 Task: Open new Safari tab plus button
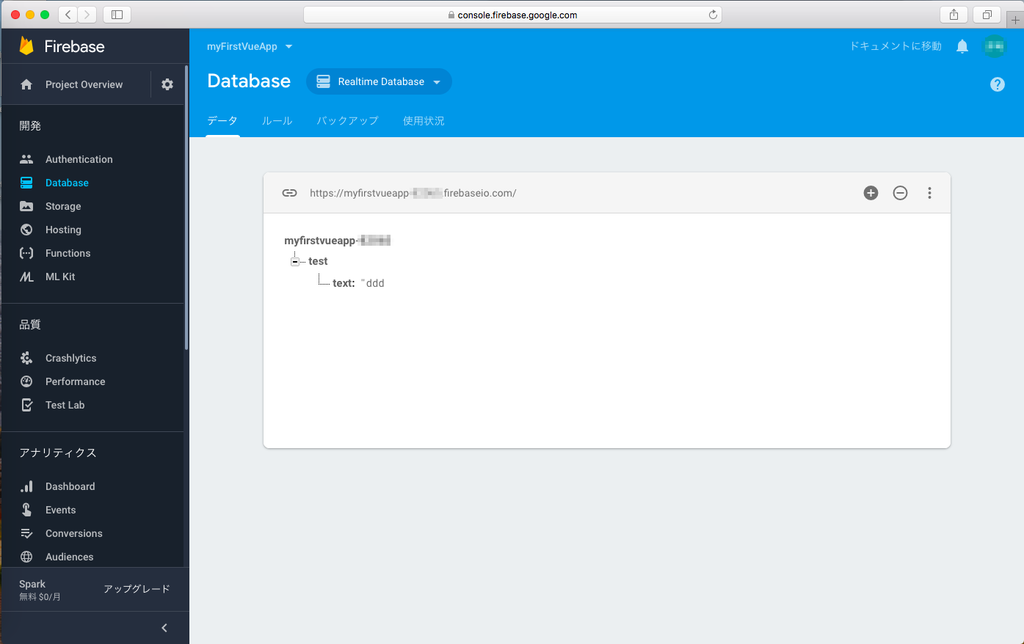pos(1015,20)
